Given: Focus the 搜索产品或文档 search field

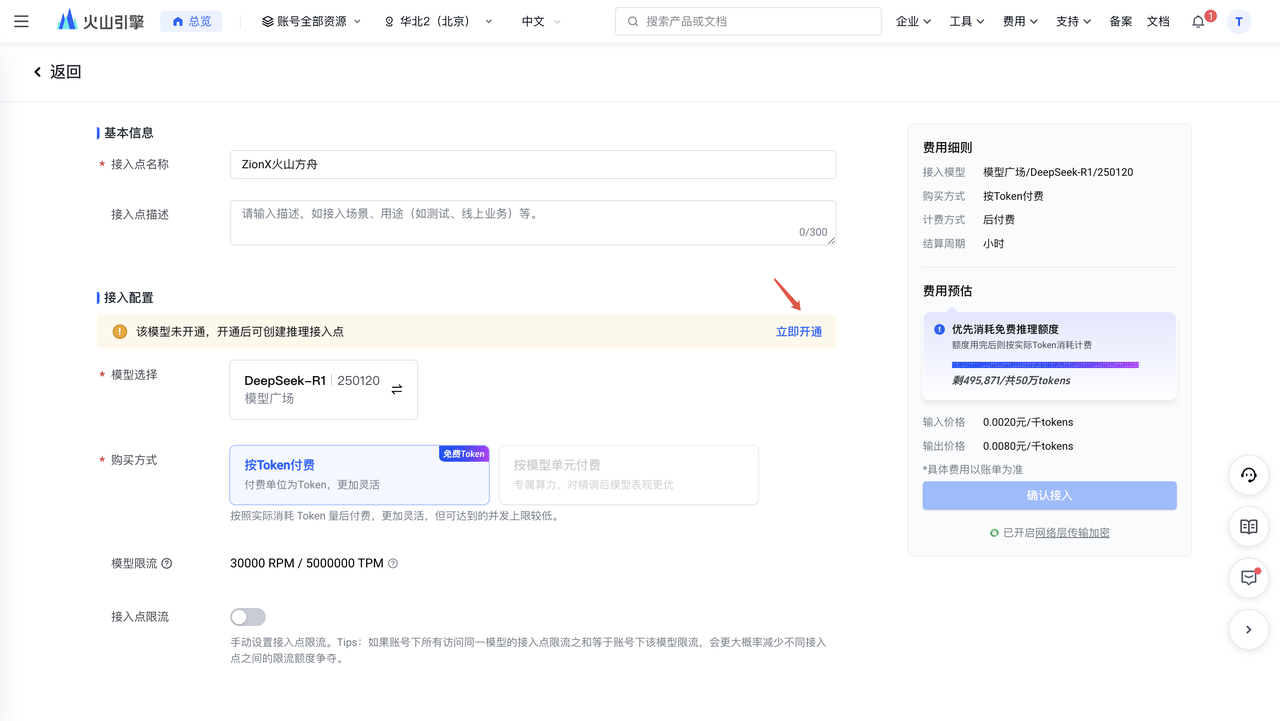Looking at the screenshot, I should [x=748, y=21].
